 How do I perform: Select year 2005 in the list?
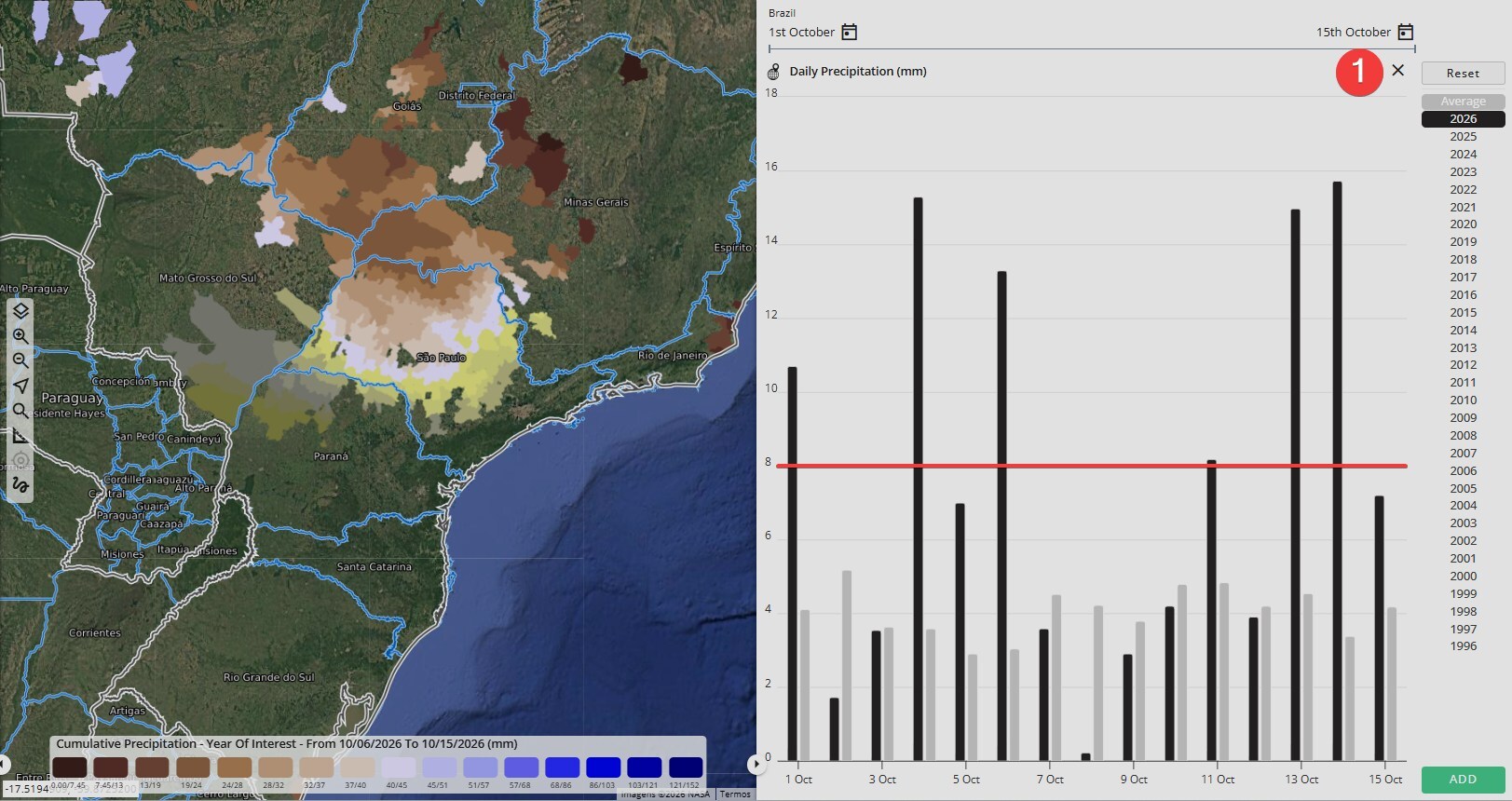click(1463, 489)
